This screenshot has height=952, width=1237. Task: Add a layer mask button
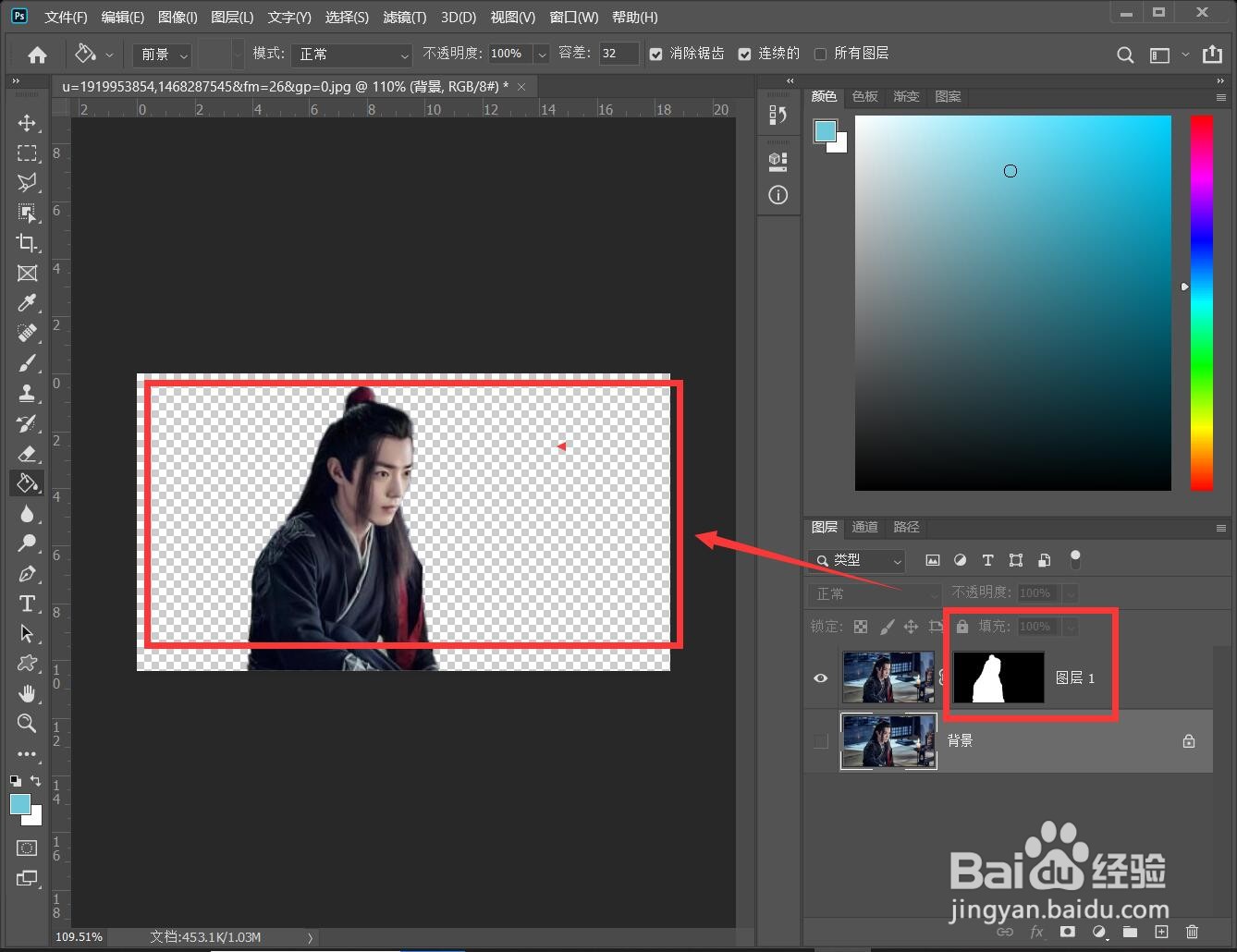click(1068, 932)
